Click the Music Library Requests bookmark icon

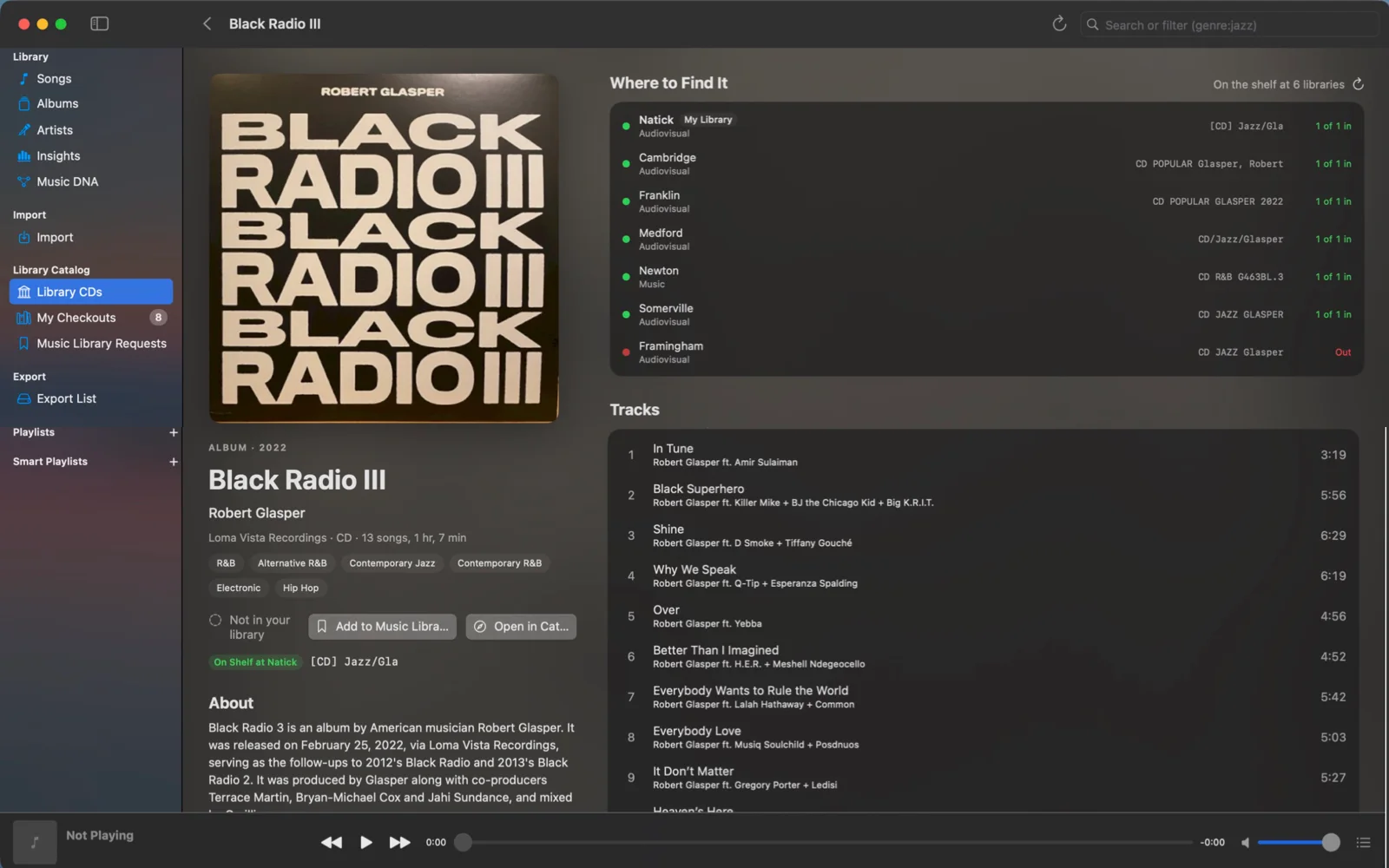click(24, 344)
